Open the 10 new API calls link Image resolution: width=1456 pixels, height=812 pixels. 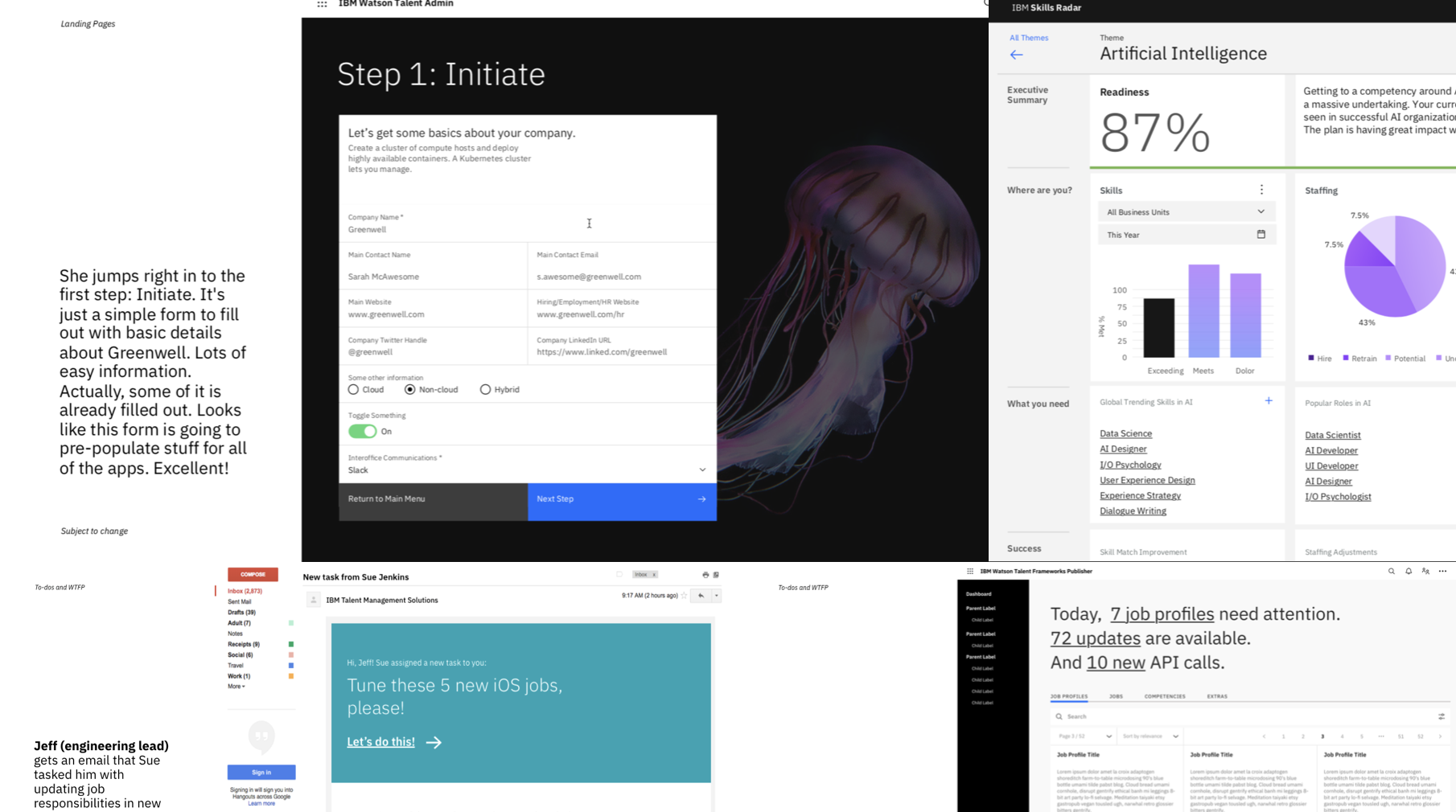[1116, 662]
